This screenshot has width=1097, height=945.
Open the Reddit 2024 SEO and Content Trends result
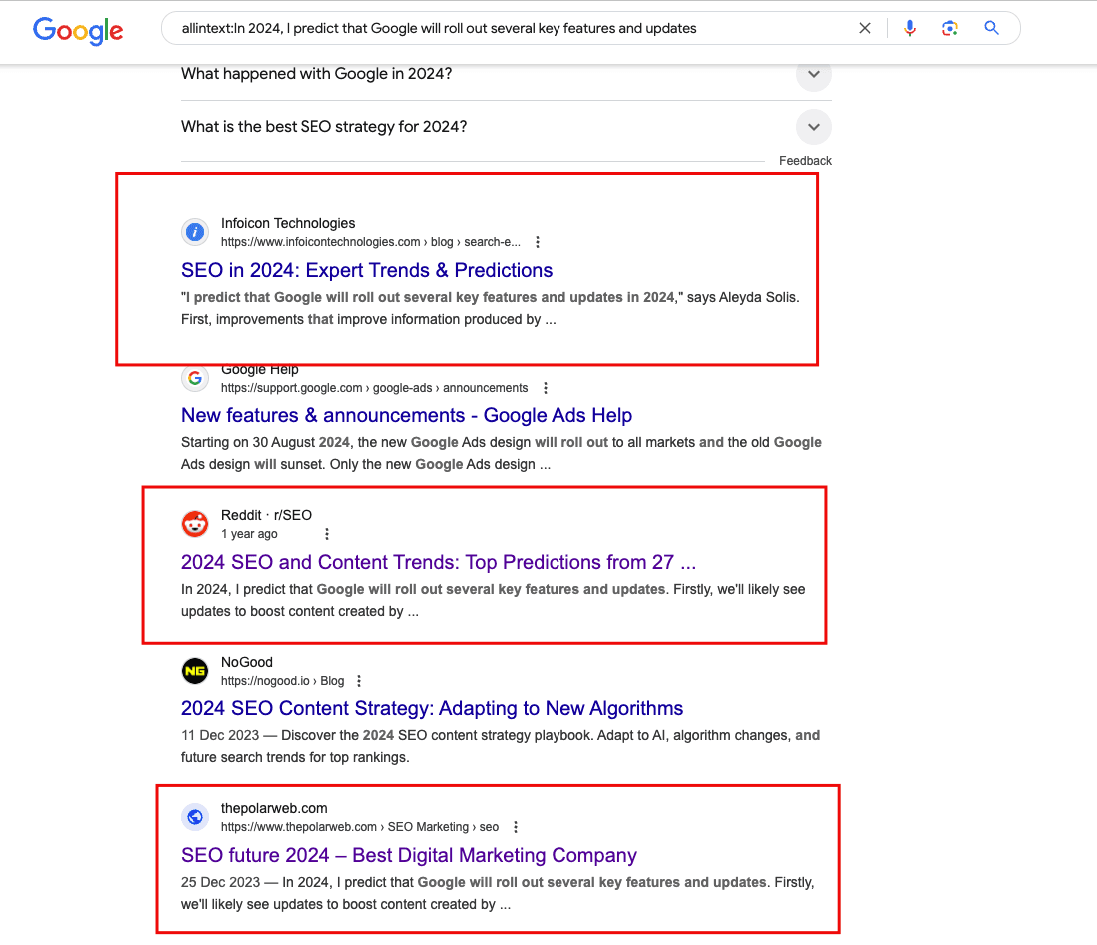438,562
